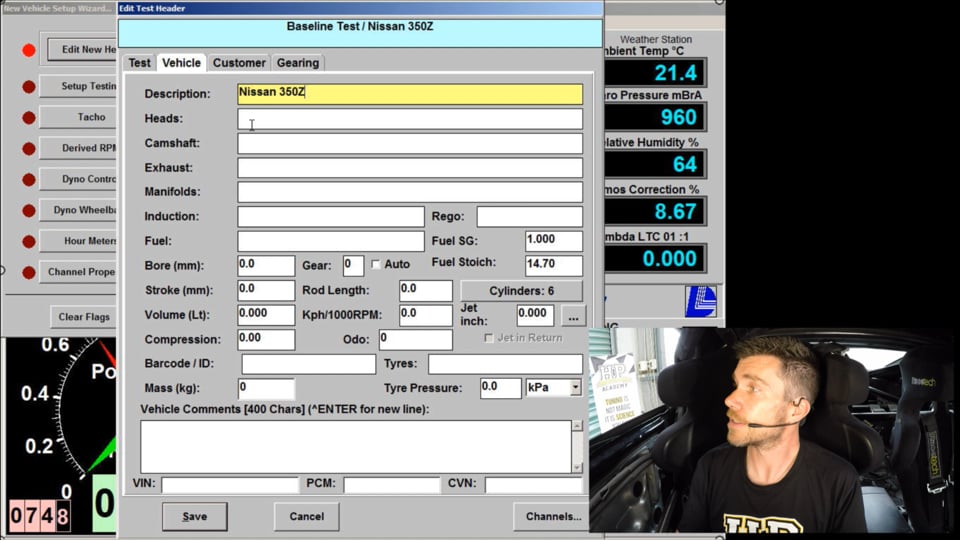960x540 pixels.
Task: Click the comments scrollbar down arrow
Action: [577, 467]
